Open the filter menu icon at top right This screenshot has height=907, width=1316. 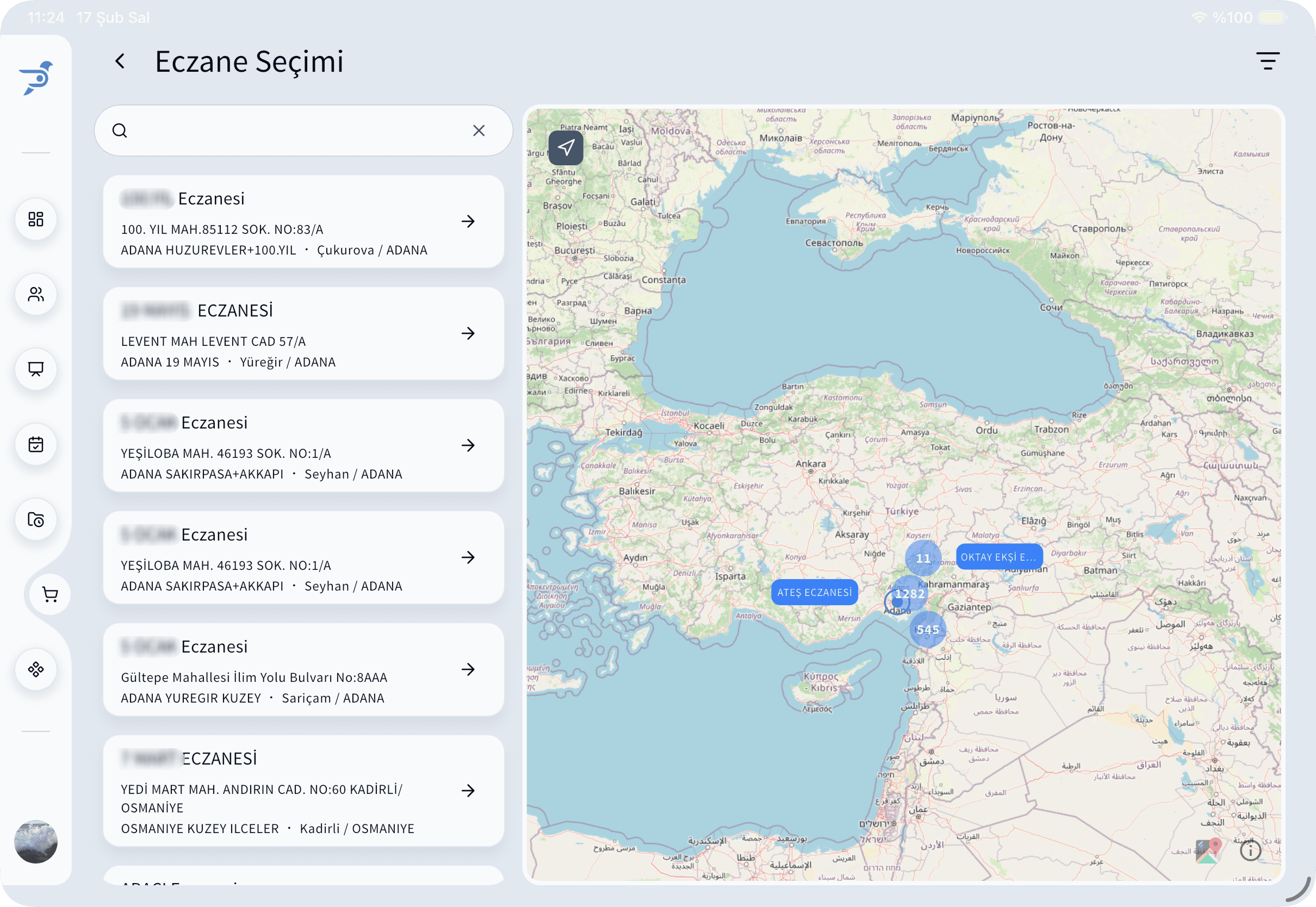click(x=1267, y=61)
